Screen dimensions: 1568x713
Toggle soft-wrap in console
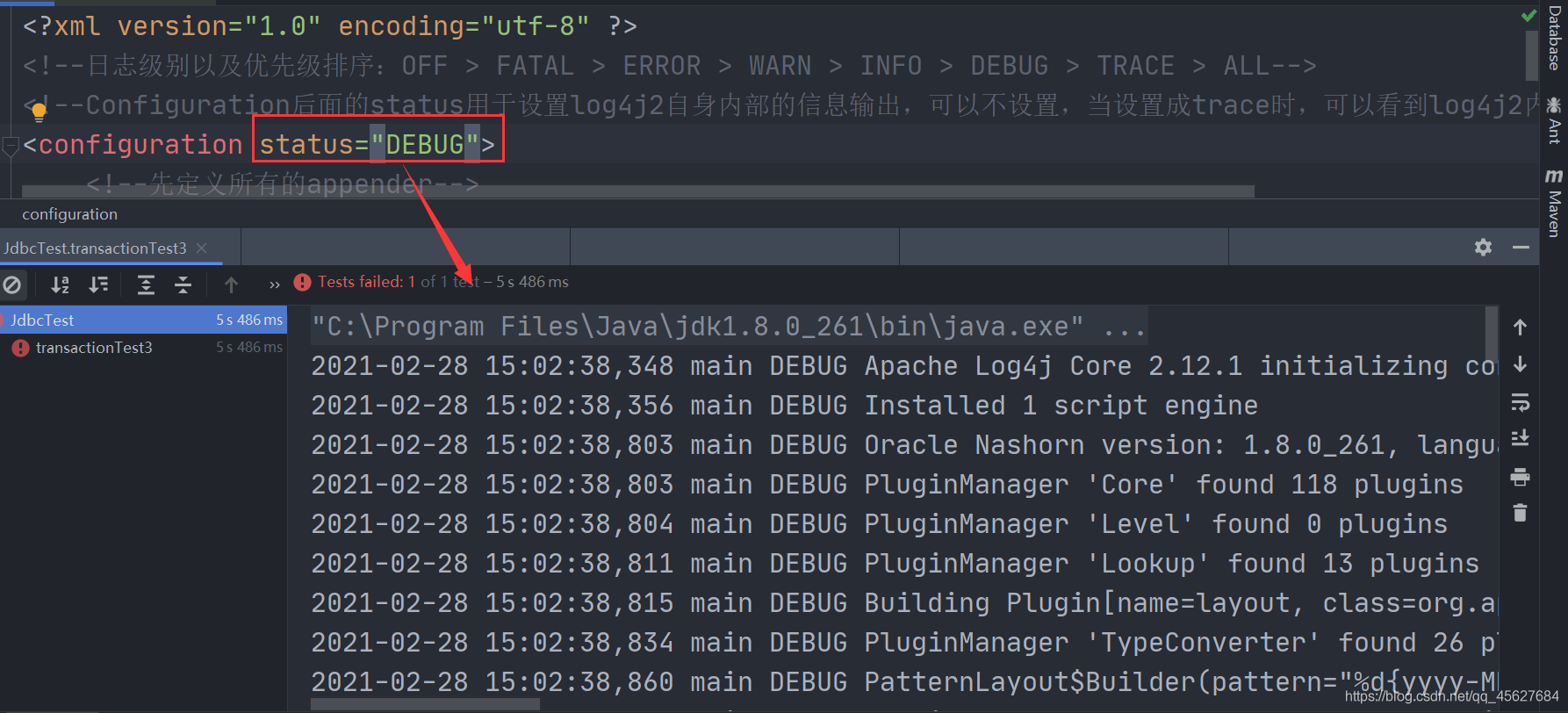[1520, 402]
